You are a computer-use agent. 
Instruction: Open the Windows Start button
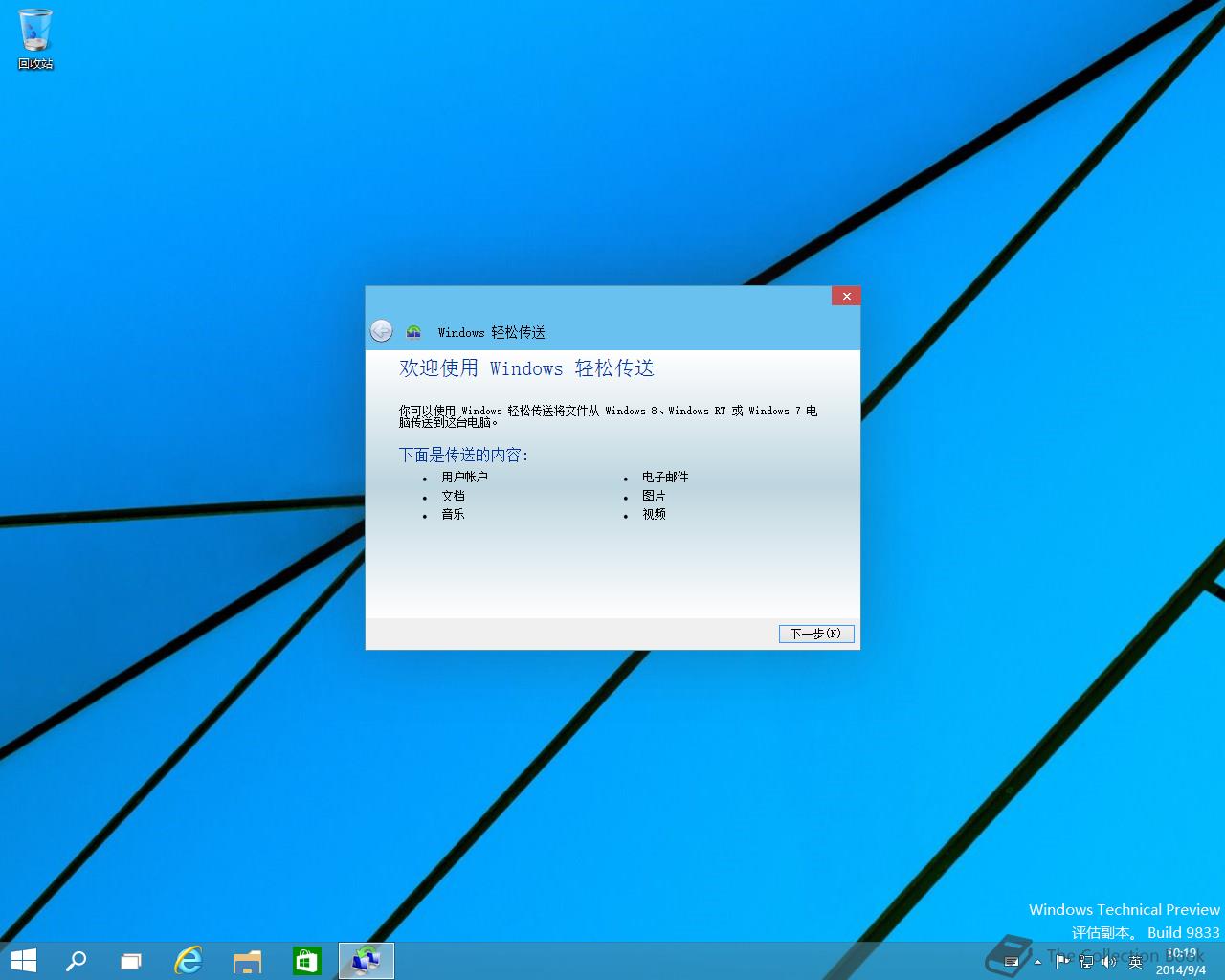click(x=23, y=961)
